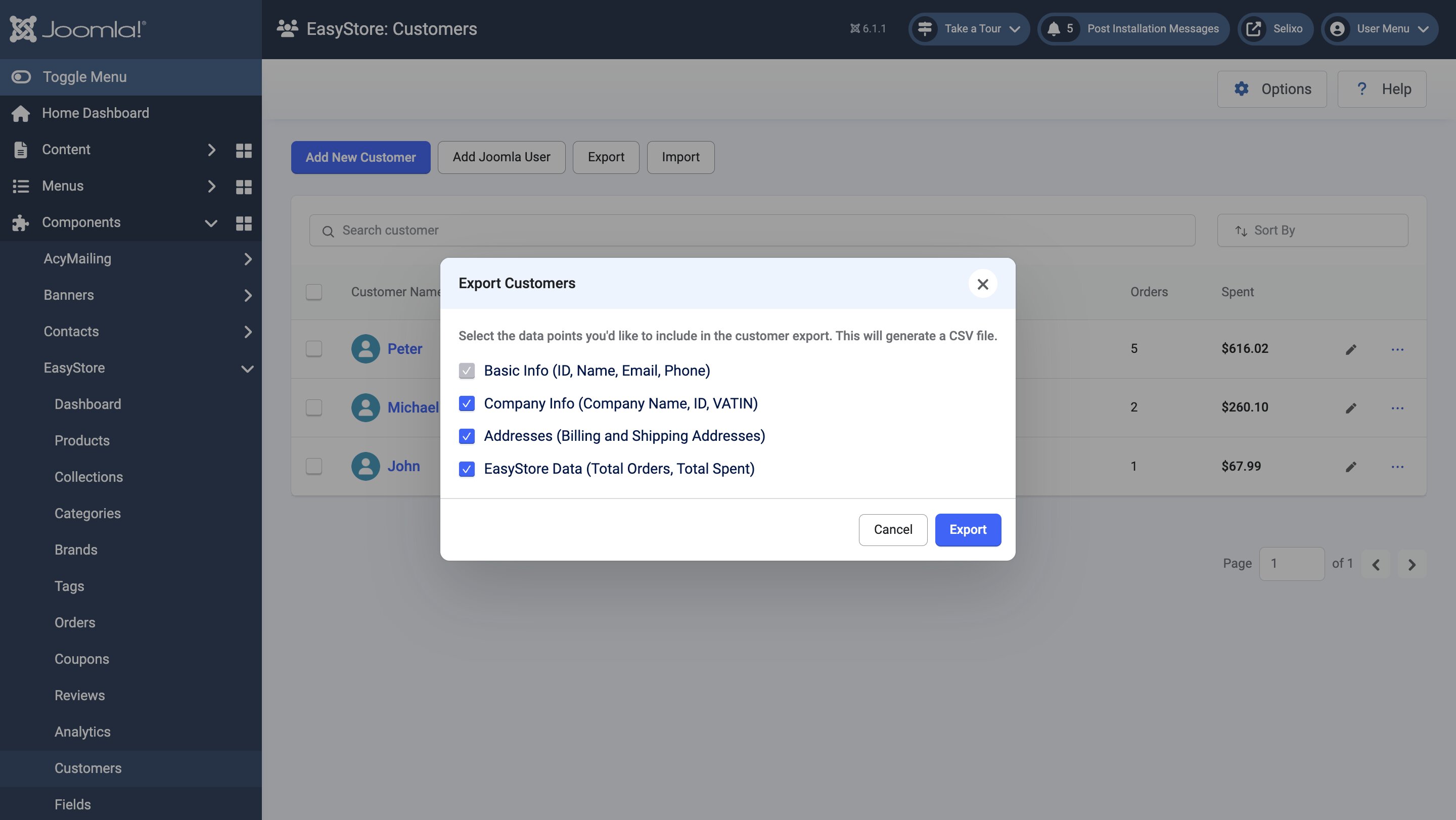
Task: Click the notifications bell icon
Action: point(1054,29)
